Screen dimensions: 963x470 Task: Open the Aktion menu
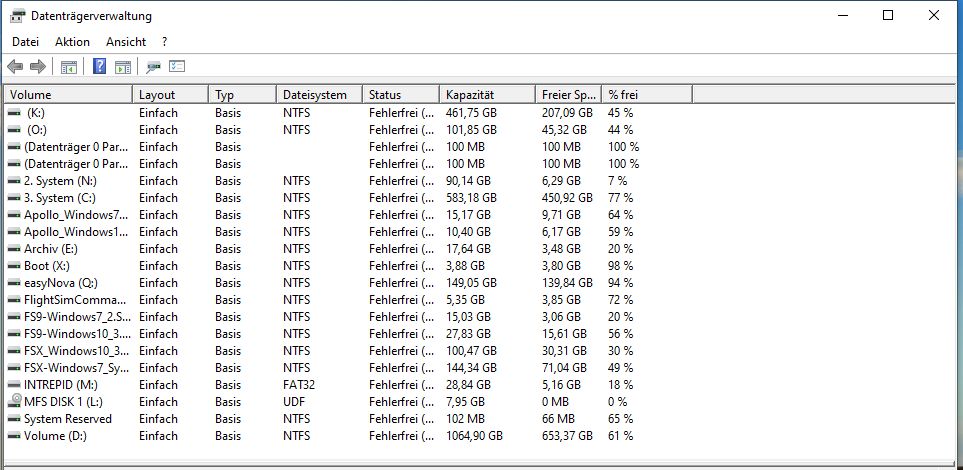(72, 42)
